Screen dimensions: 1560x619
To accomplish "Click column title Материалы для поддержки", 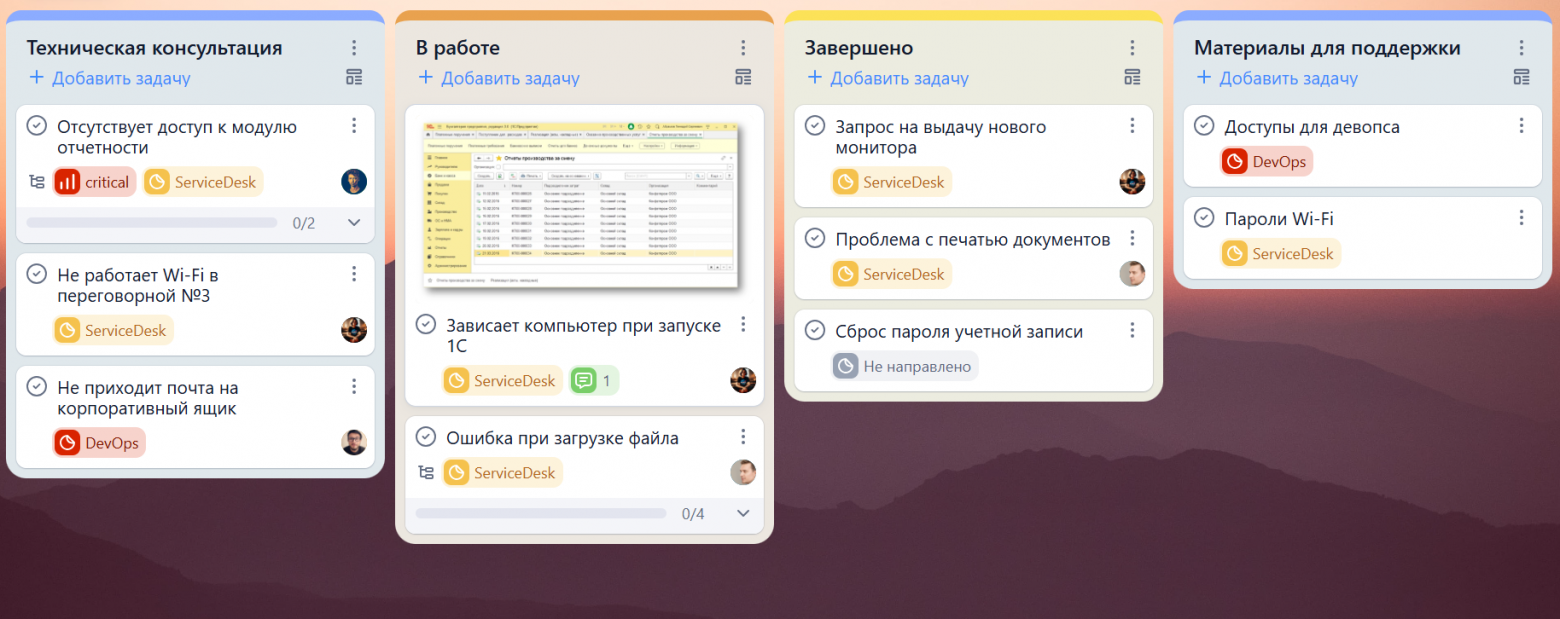I will pyautogui.click(x=1327, y=48).
